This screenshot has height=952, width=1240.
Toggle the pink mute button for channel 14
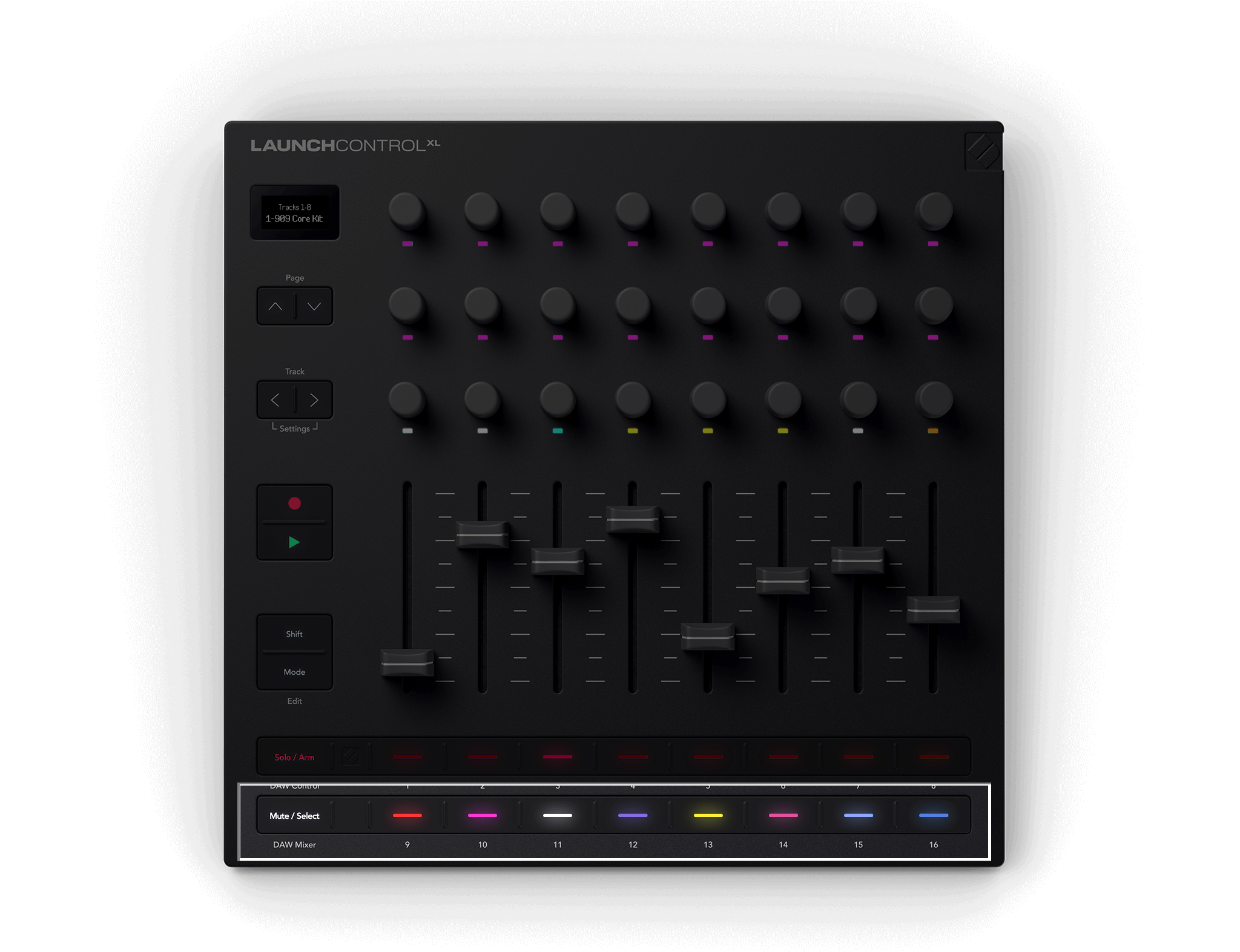coord(783,816)
